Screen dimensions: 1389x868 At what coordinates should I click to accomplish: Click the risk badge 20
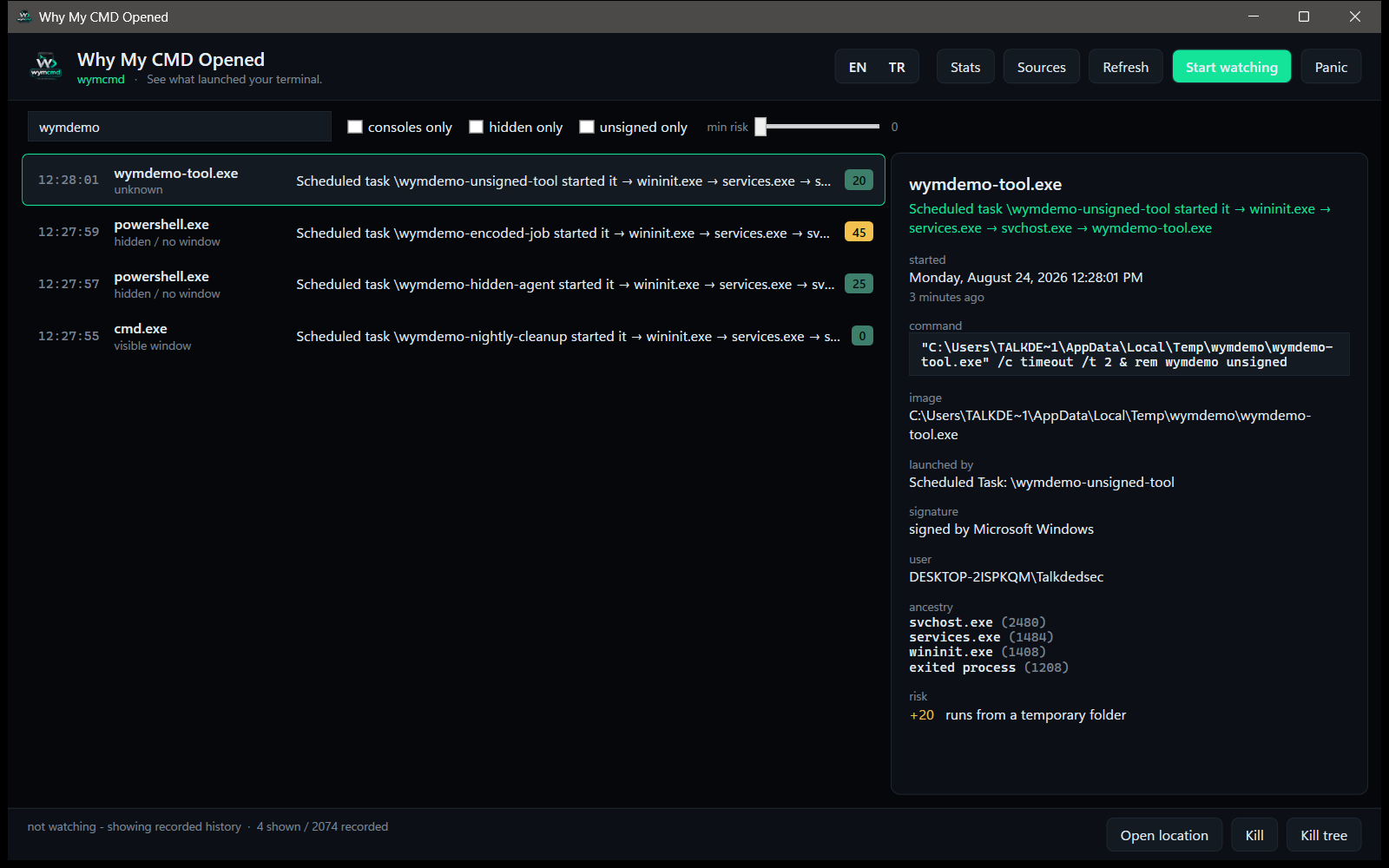pos(859,181)
